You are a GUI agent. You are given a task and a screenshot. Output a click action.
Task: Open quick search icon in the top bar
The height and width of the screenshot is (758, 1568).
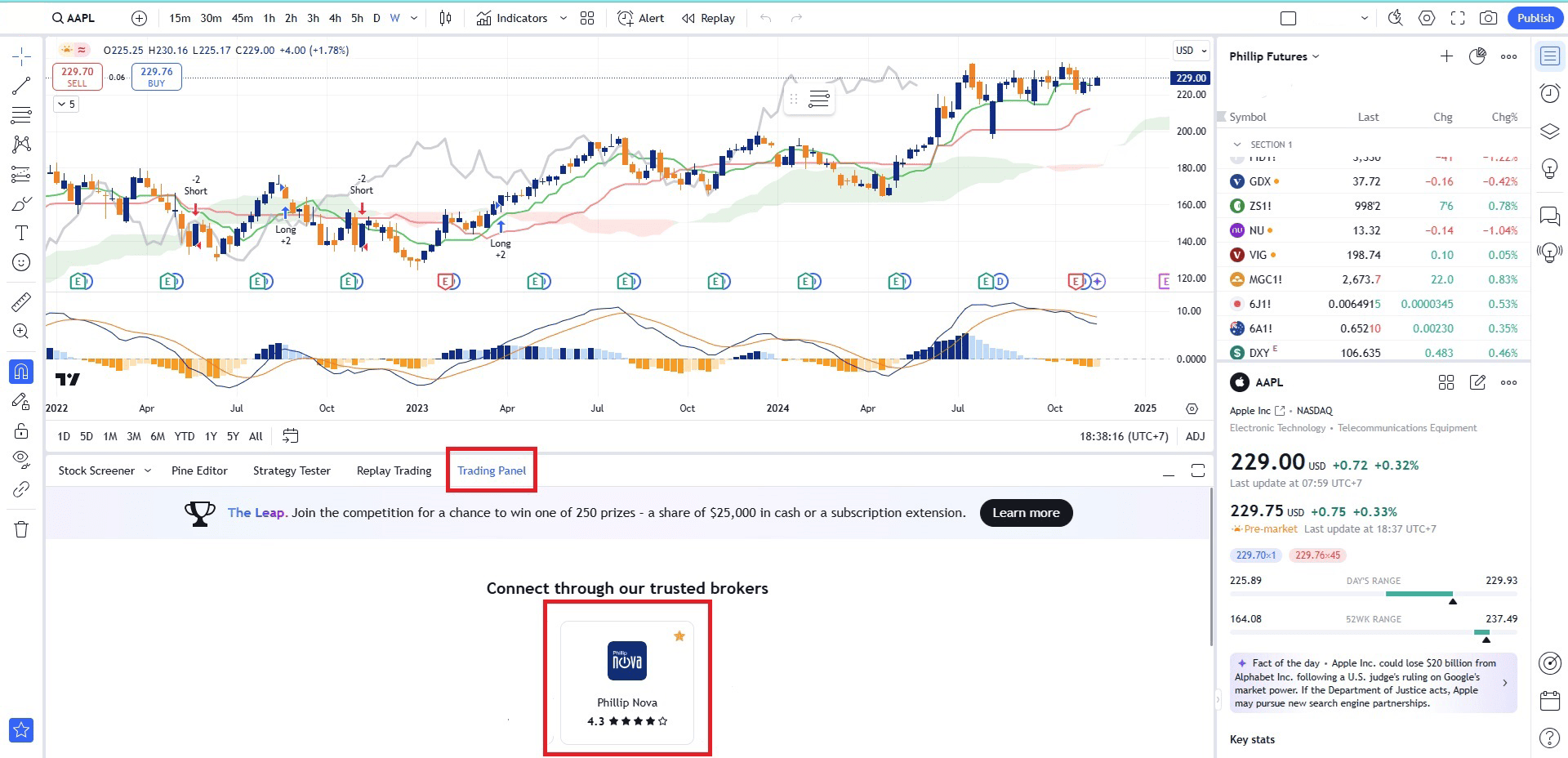(x=1396, y=18)
